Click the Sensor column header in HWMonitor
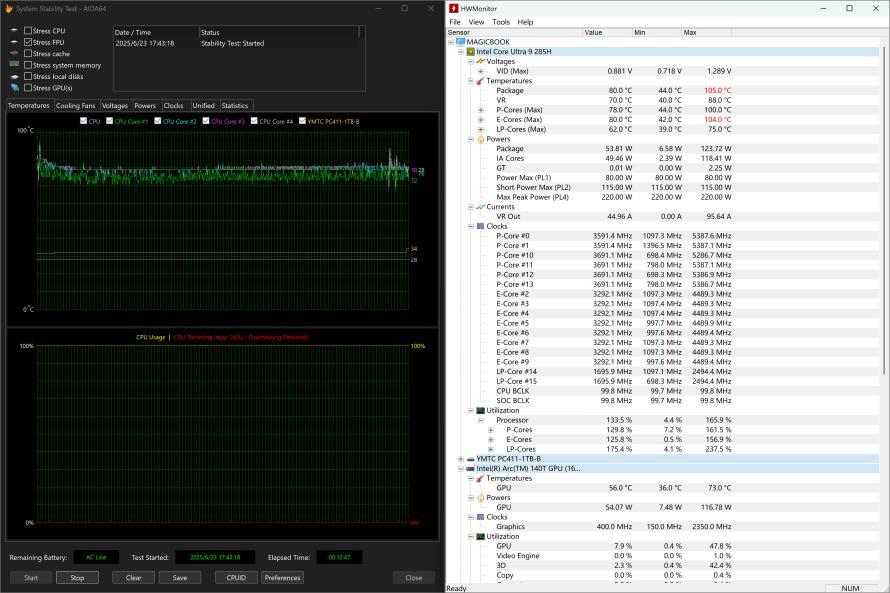890x593 pixels. click(515, 32)
